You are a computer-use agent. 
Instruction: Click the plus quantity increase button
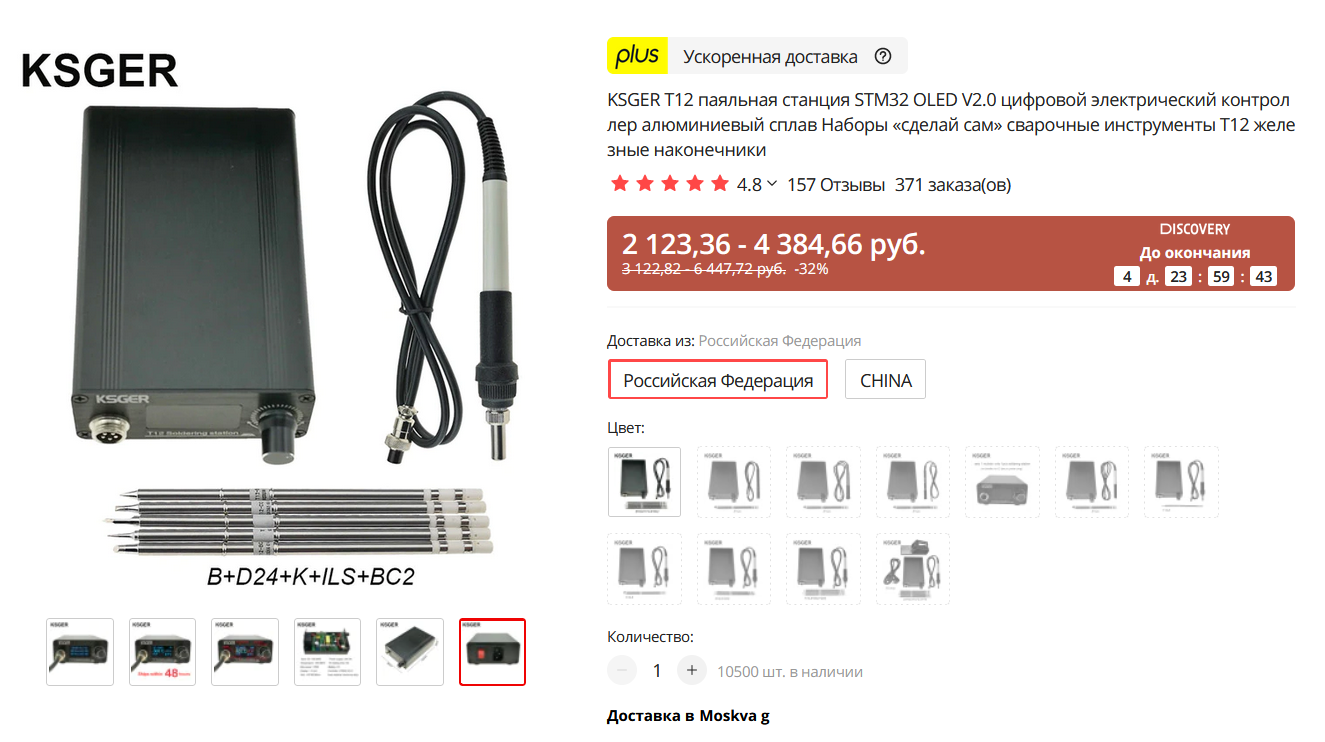coord(692,670)
